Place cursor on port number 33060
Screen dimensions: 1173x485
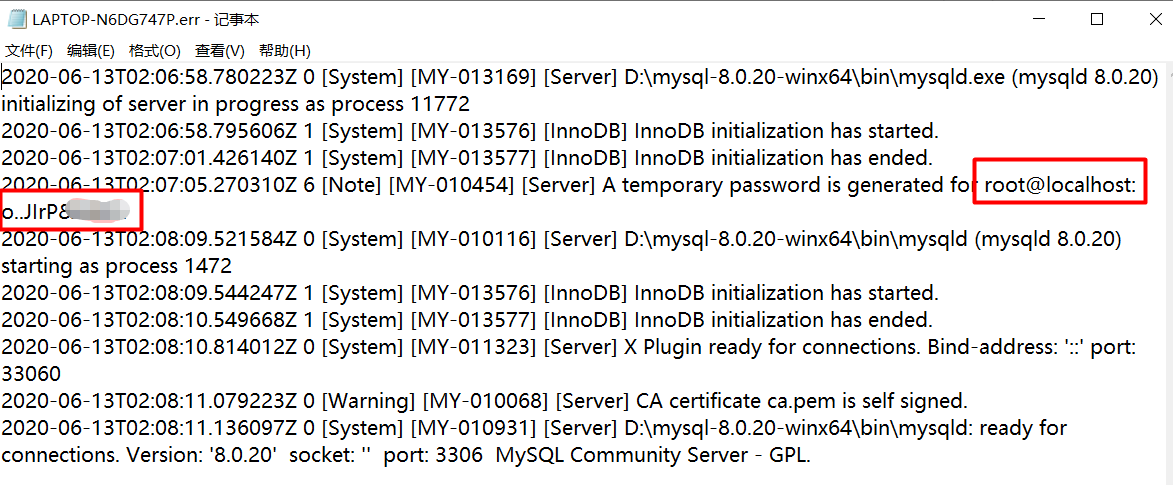pos(31,374)
